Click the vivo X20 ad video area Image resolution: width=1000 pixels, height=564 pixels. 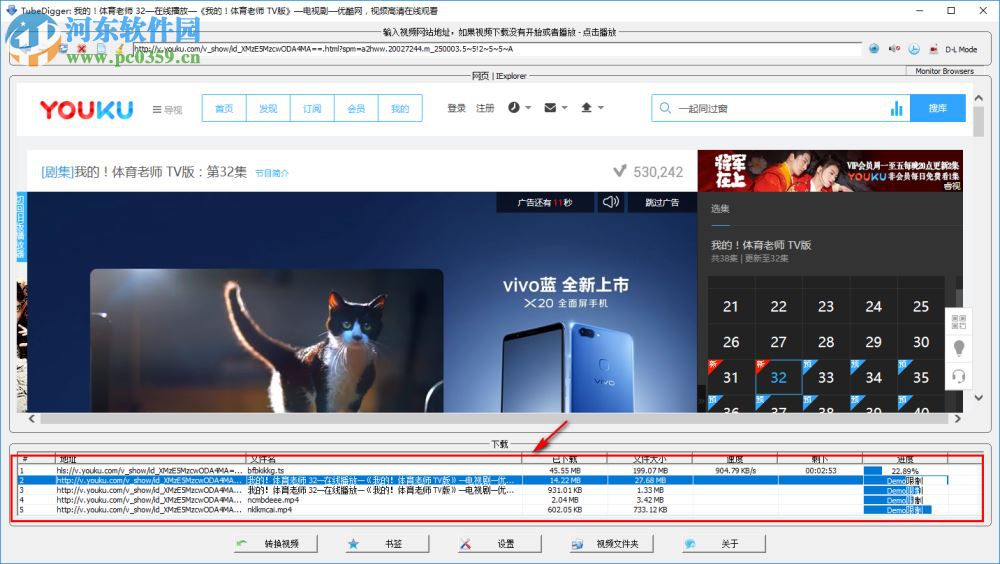click(362, 302)
